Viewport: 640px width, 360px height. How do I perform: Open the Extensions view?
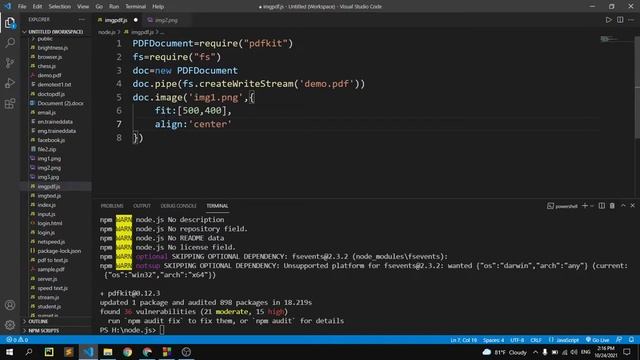[x=10, y=104]
